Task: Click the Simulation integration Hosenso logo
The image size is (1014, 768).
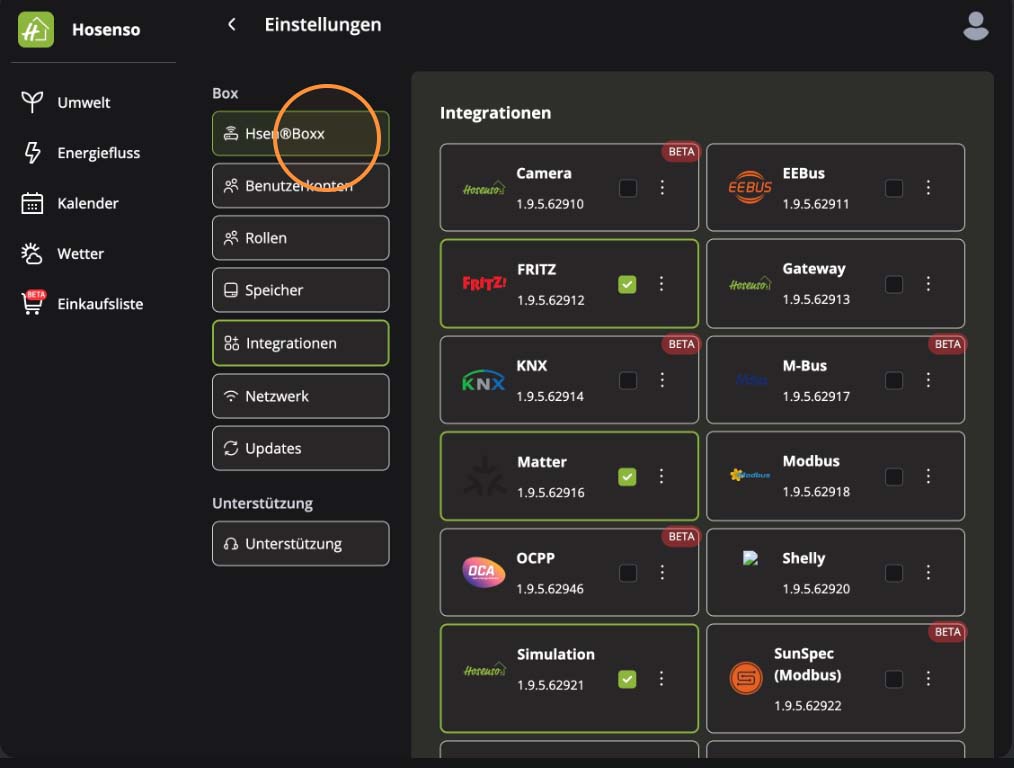Action: coord(484,670)
